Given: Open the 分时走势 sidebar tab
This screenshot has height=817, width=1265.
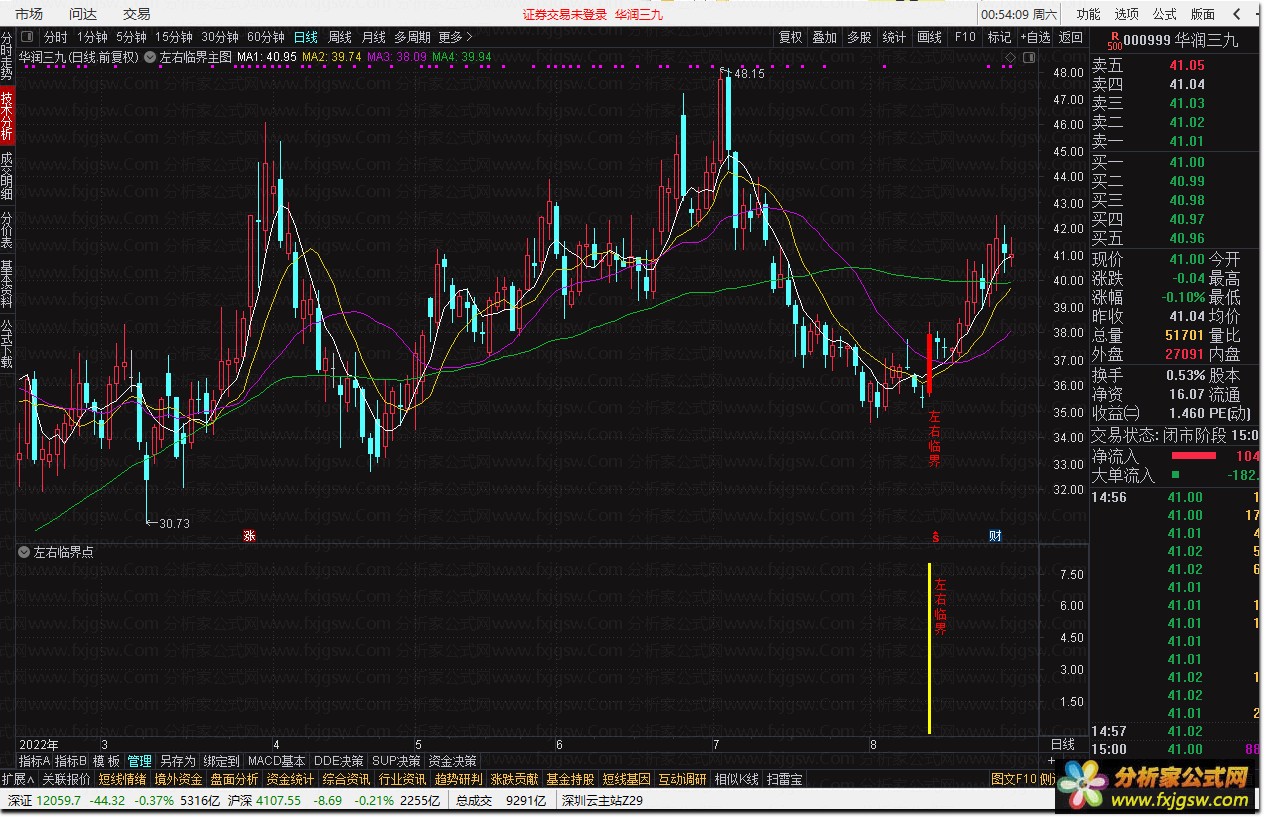Looking at the screenshot, I should point(7,58).
